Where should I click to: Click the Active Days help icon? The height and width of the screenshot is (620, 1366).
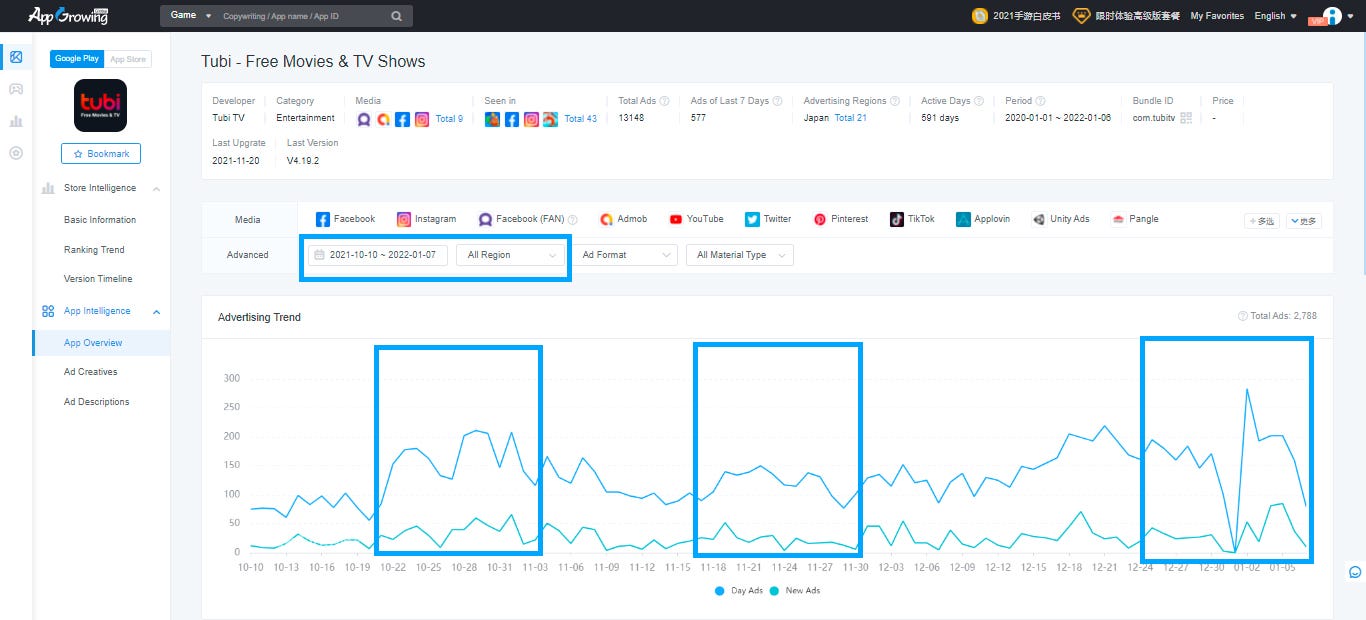click(x=978, y=101)
